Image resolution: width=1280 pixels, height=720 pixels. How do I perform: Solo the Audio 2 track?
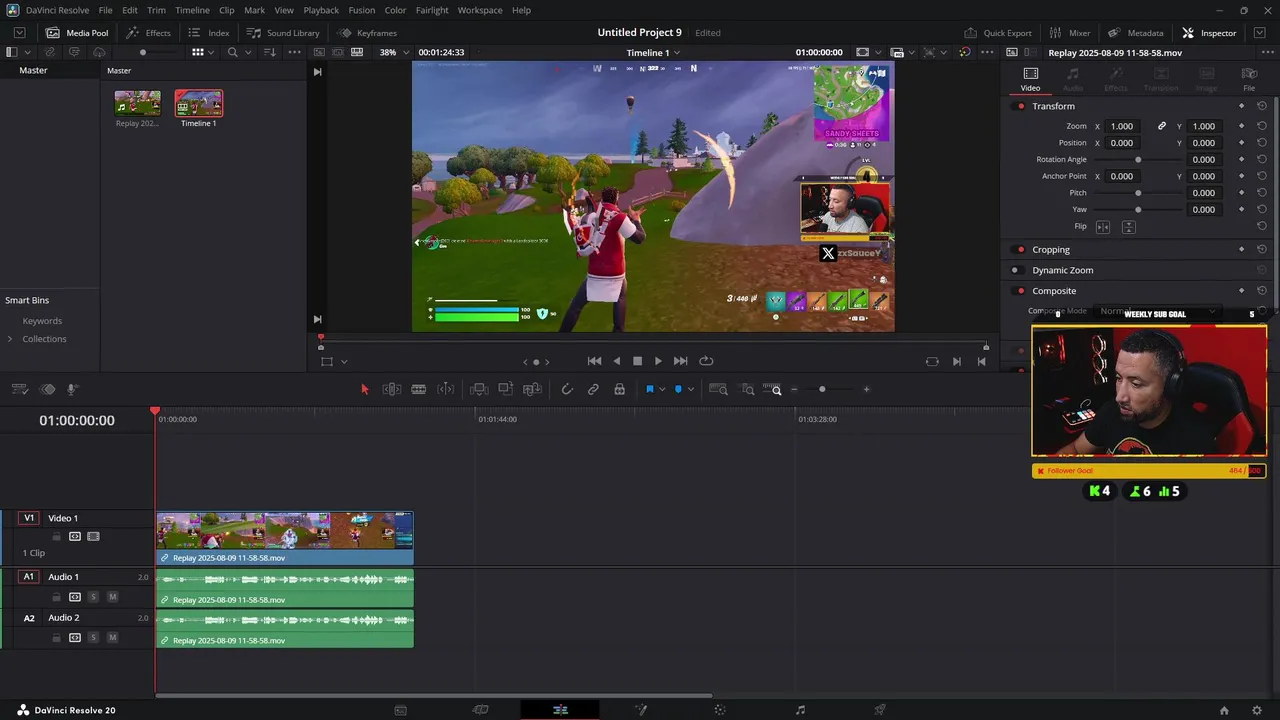pyautogui.click(x=93, y=638)
